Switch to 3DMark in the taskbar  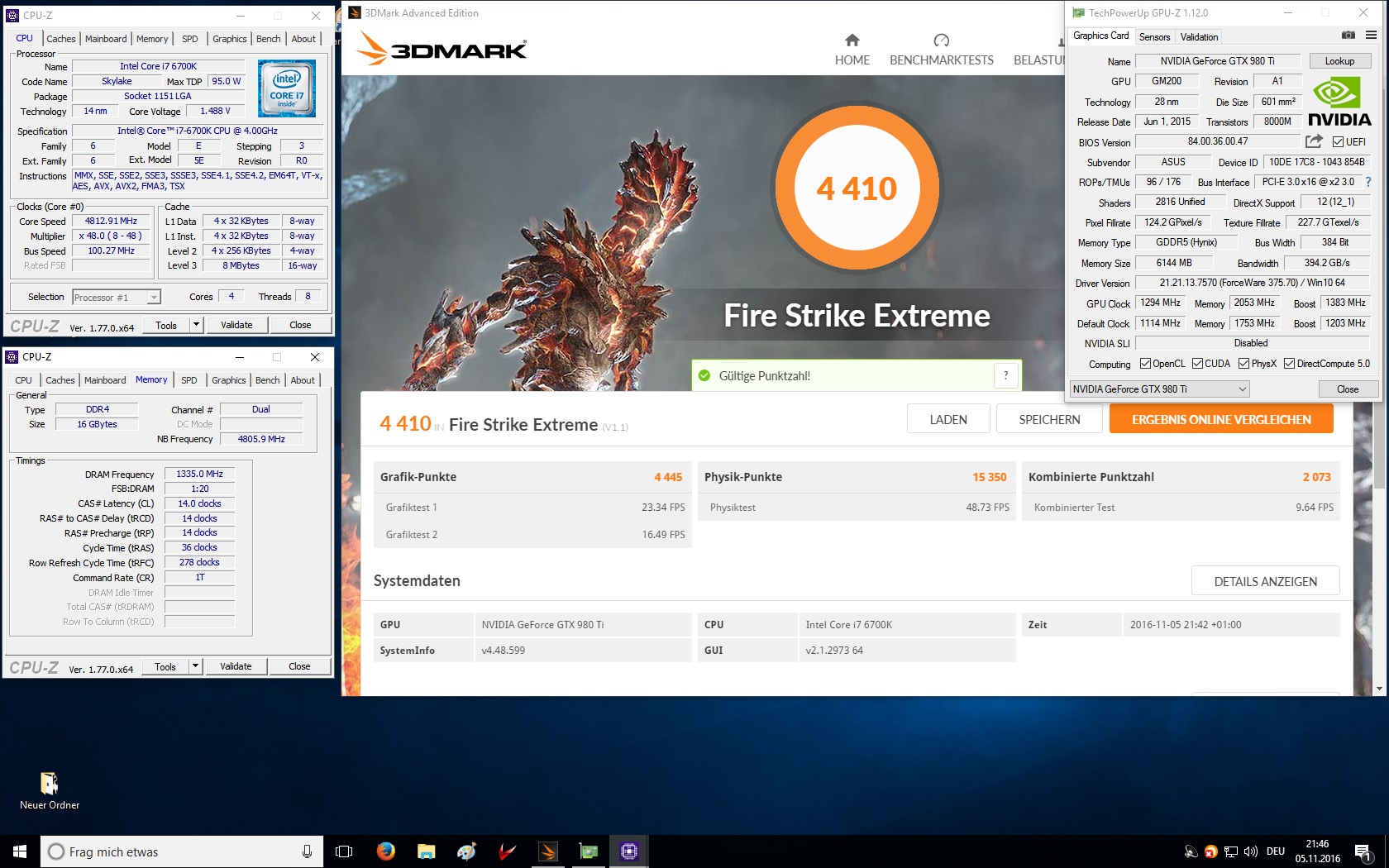pyautogui.click(x=547, y=851)
